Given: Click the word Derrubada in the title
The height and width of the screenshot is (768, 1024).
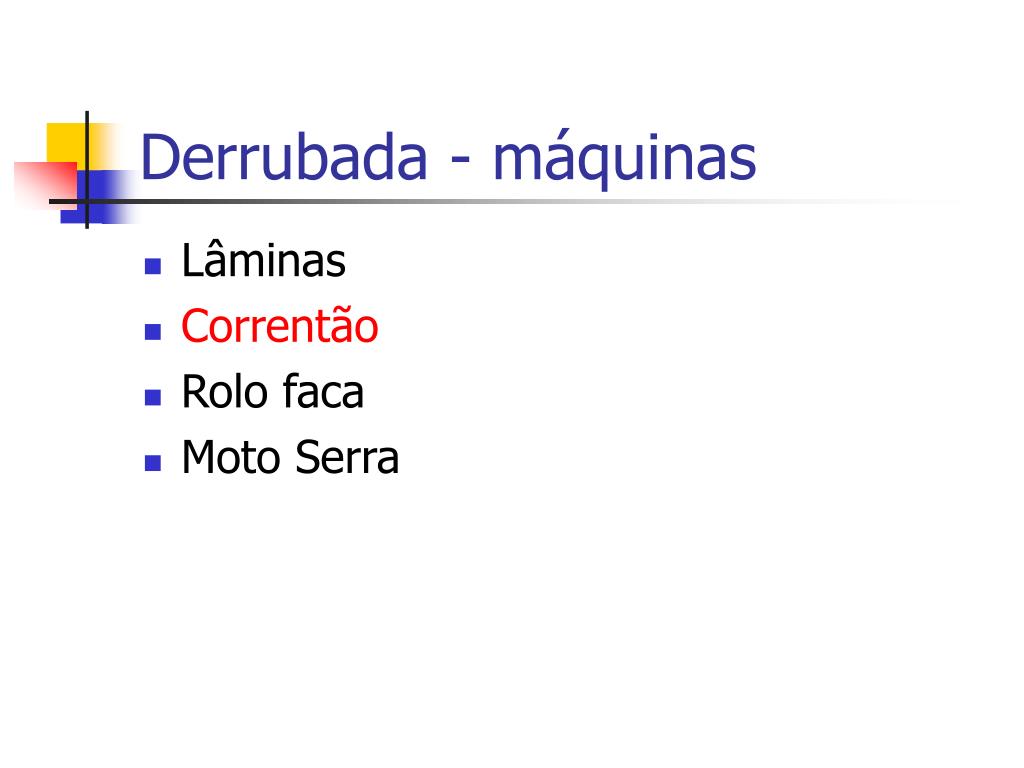Looking at the screenshot, I should click(x=284, y=157).
